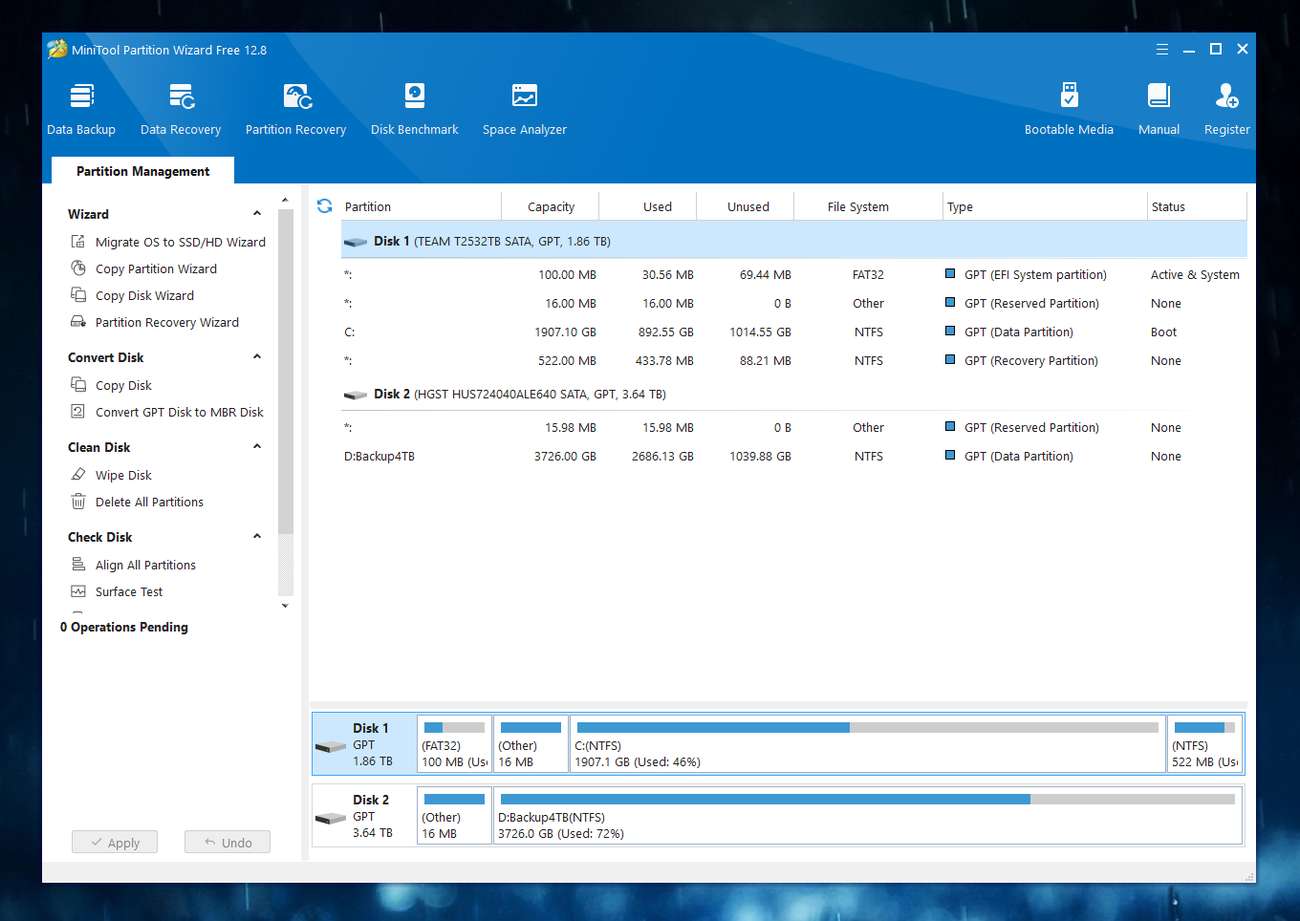Viewport: 1300px width, 921px height.
Task: Sort by Unused column header
Action: pyautogui.click(x=745, y=207)
